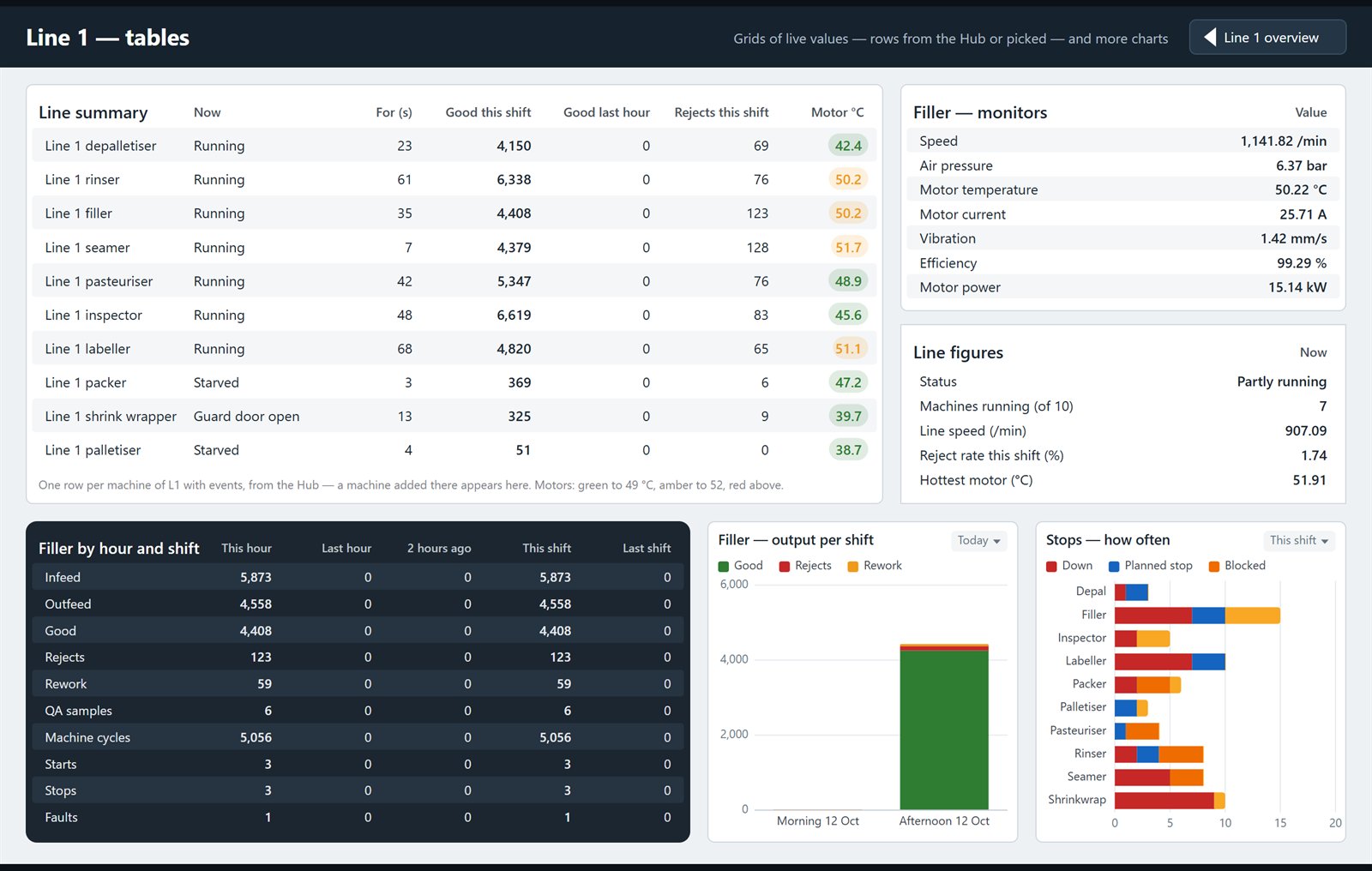Select the Line 1 seamer row name
1372x871 pixels.
[87, 248]
